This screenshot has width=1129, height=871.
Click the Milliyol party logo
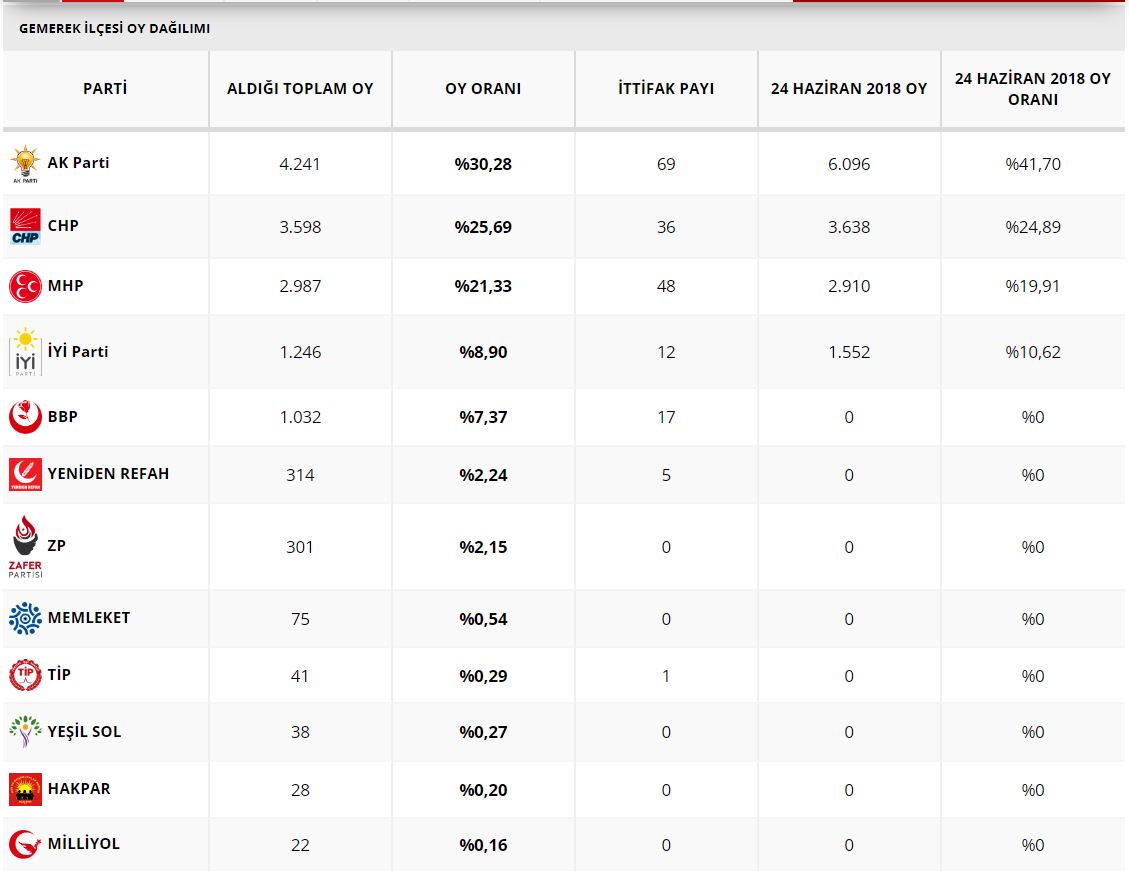[25, 844]
